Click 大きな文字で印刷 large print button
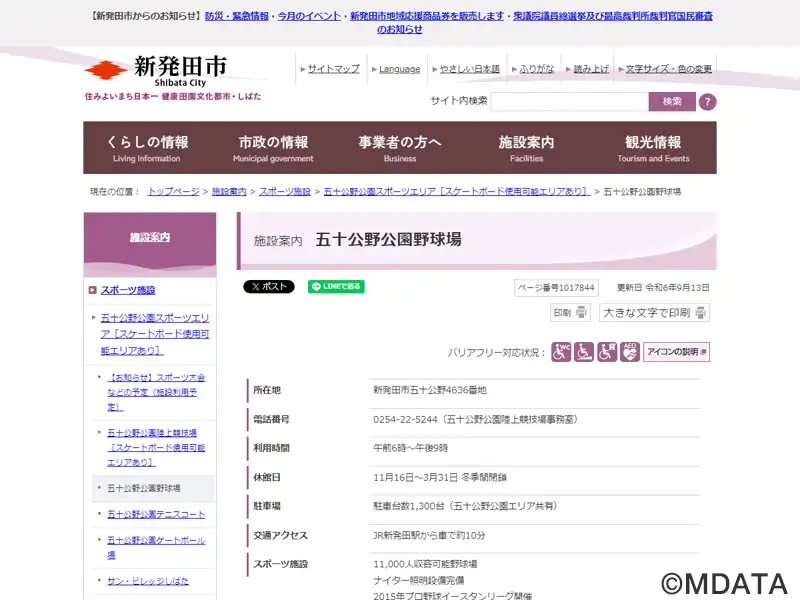This screenshot has height=600, width=800. pos(654,313)
